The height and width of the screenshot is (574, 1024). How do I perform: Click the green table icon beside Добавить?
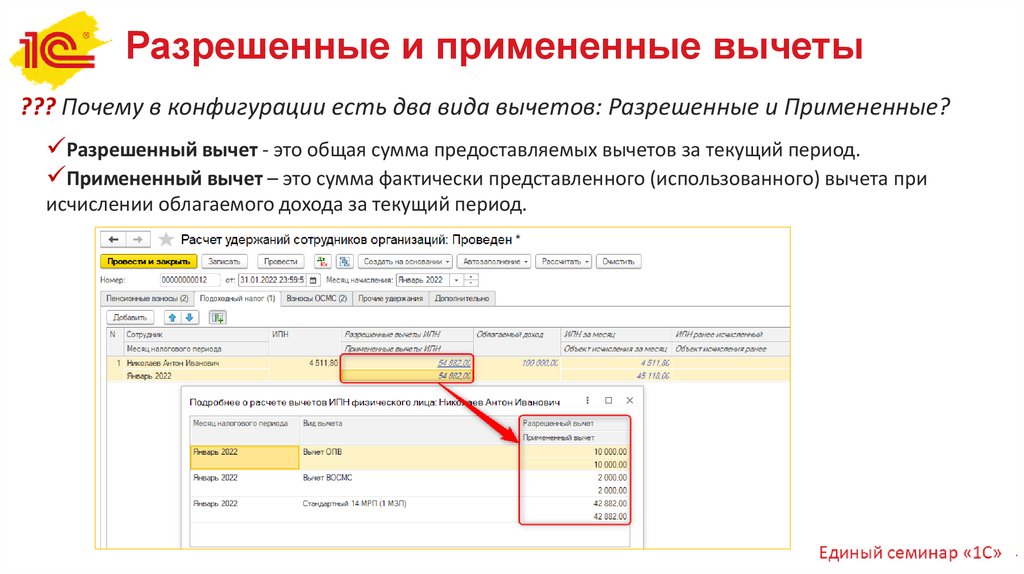point(217,317)
